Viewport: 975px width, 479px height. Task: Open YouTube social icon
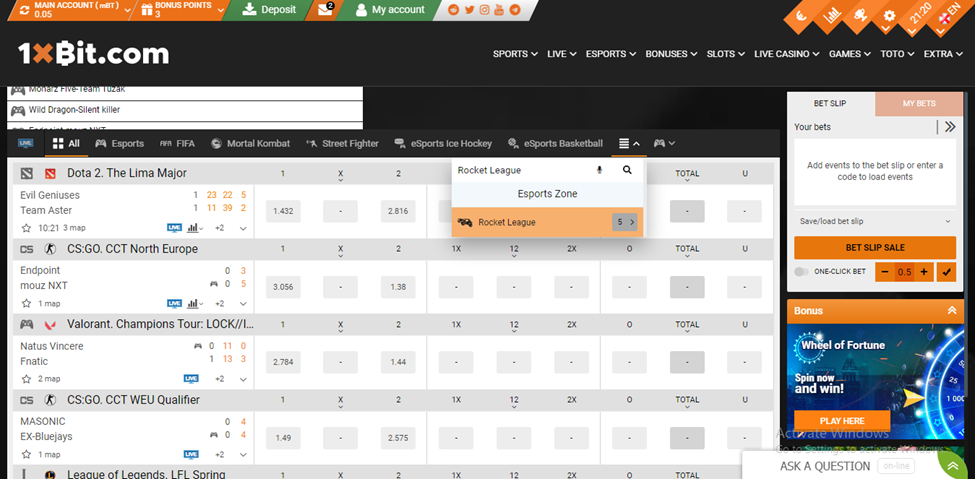click(499, 10)
